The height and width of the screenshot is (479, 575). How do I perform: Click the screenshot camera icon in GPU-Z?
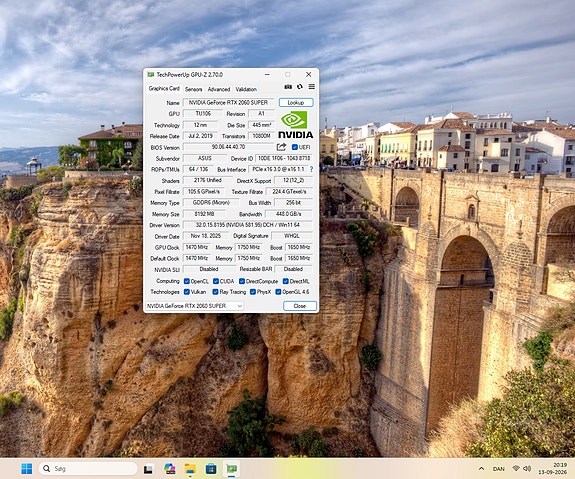click(x=288, y=87)
